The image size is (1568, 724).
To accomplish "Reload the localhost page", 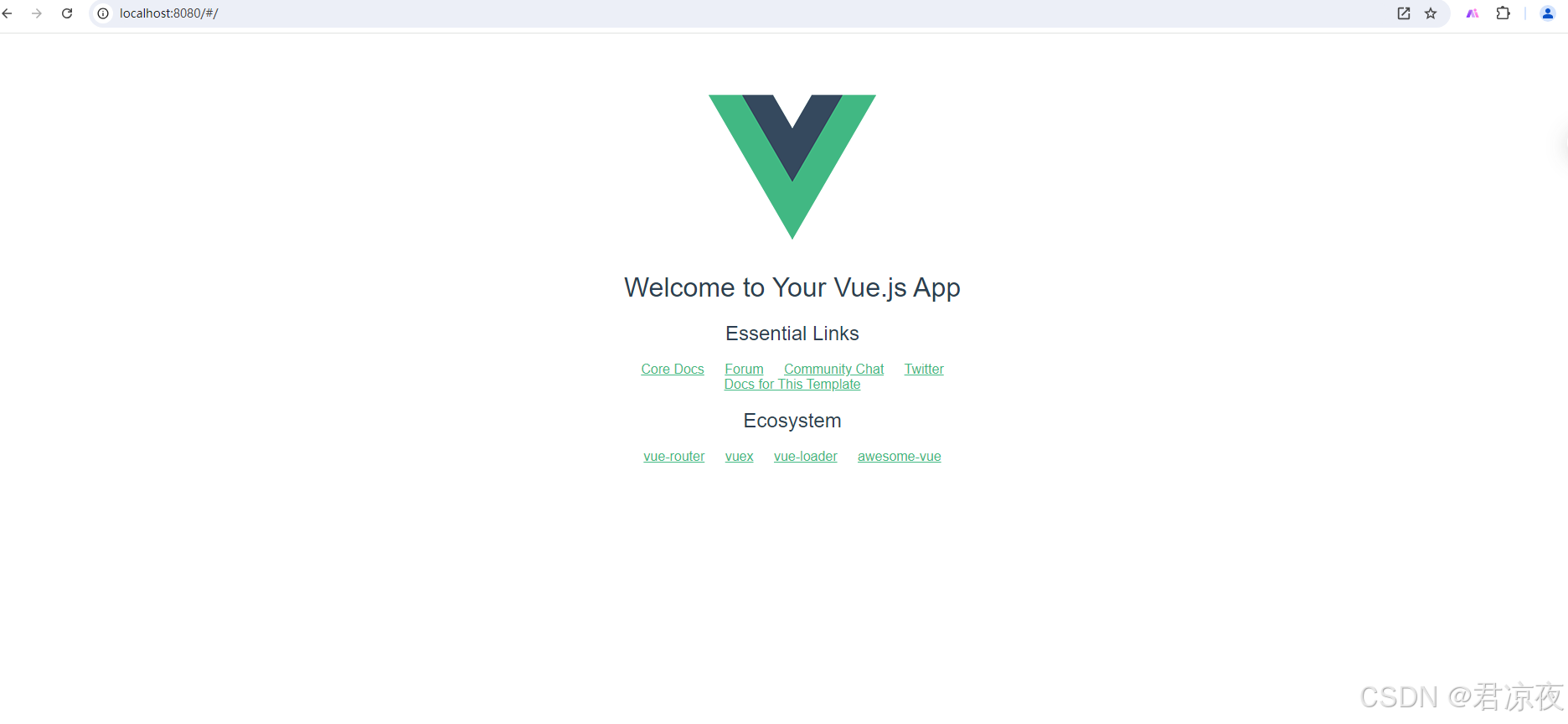I will point(67,13).
